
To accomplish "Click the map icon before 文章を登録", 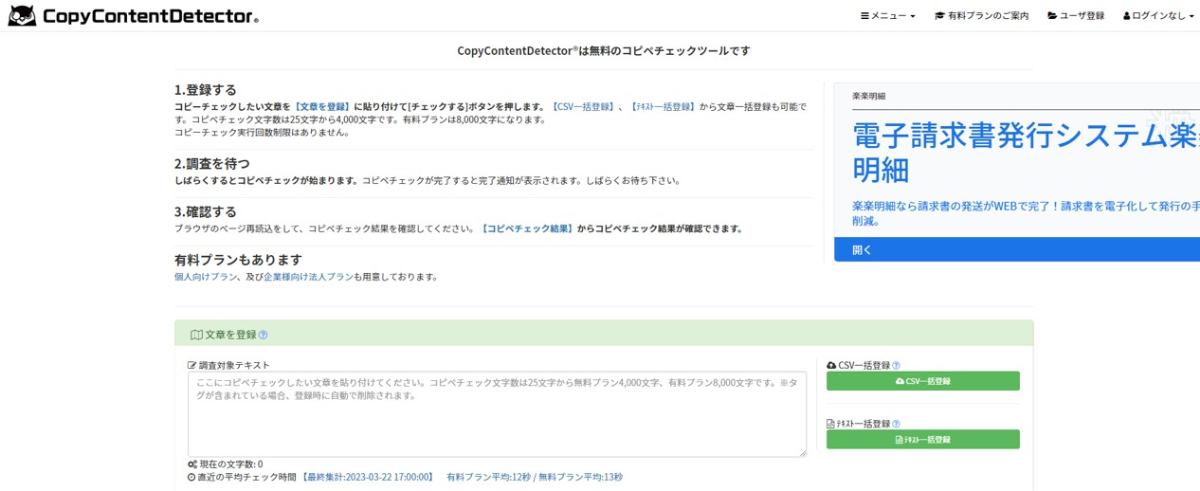I will [x=196, y=336].
